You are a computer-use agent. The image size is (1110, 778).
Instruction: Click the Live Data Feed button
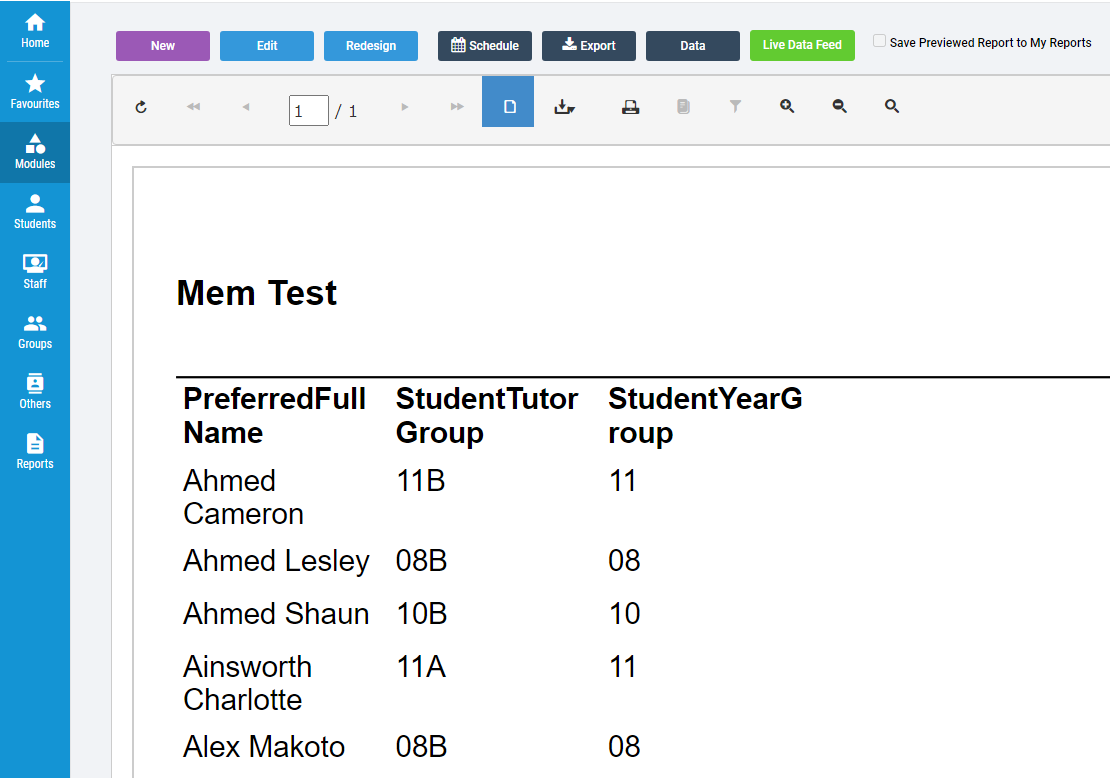[802, 45]
